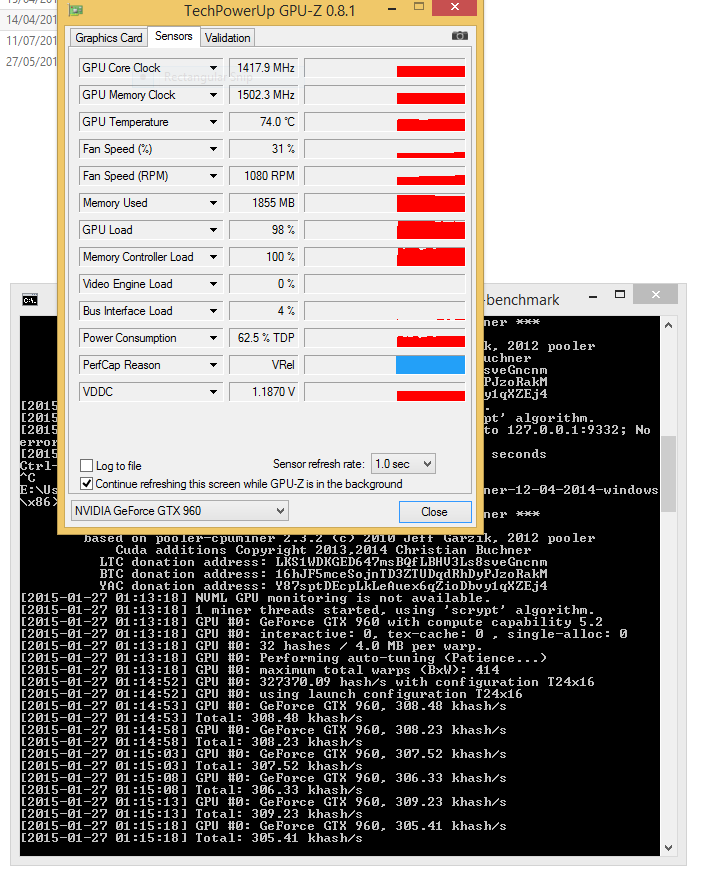
Task: Click the 327370.09 hash/s configuration line
Action: pos(307,682)
